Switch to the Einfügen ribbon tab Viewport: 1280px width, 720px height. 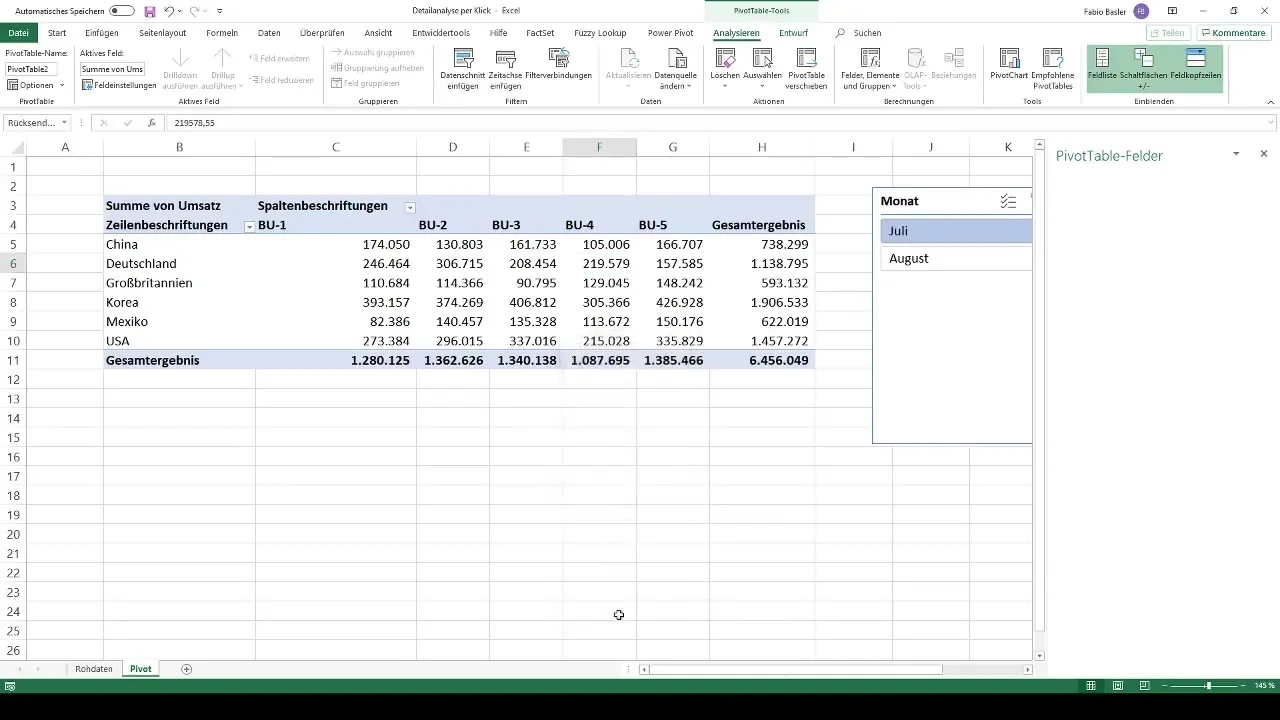[102, 33]
